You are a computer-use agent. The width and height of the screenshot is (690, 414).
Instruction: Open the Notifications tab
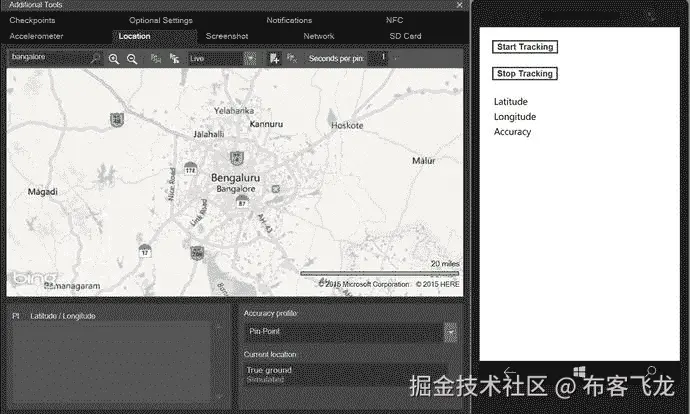point(289,20)
